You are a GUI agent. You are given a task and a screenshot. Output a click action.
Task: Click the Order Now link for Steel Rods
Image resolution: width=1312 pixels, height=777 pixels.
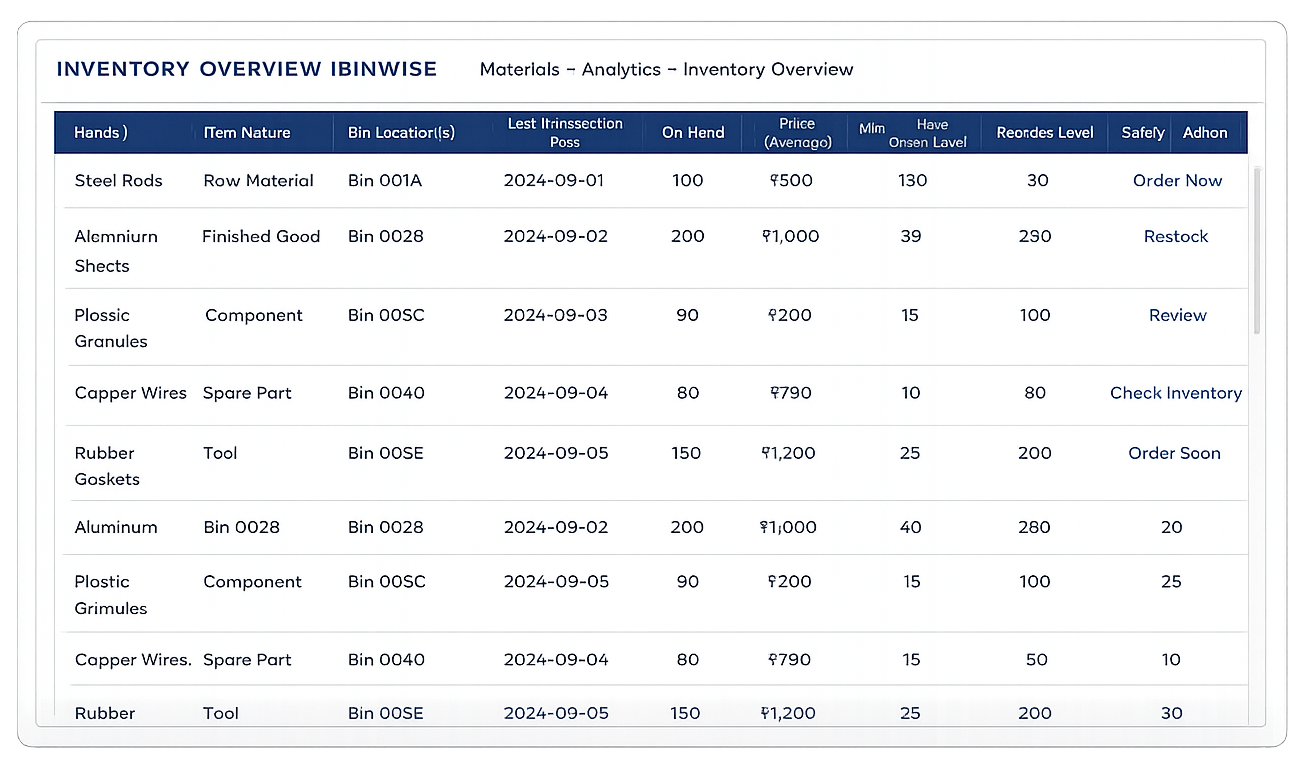pyautogui.click(x=1177, y=181)
